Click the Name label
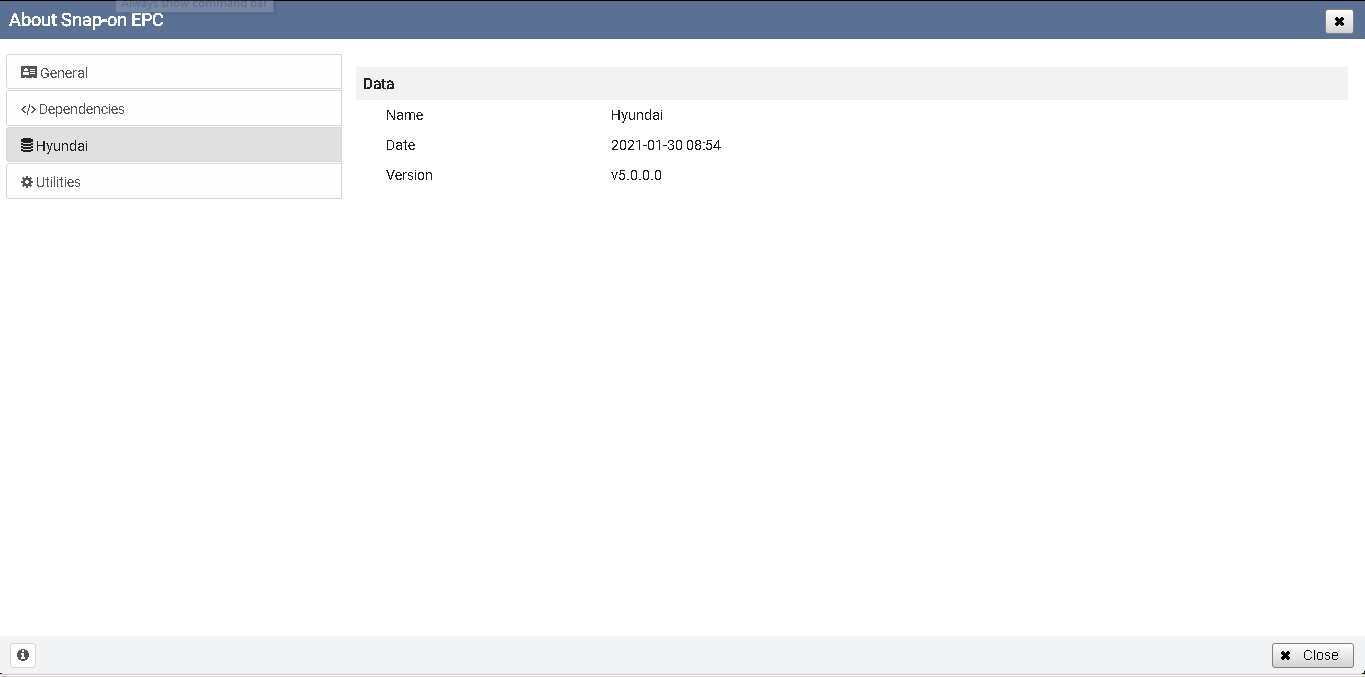The height and width of the screenshot is (677, 1365). tap(404, 115)
